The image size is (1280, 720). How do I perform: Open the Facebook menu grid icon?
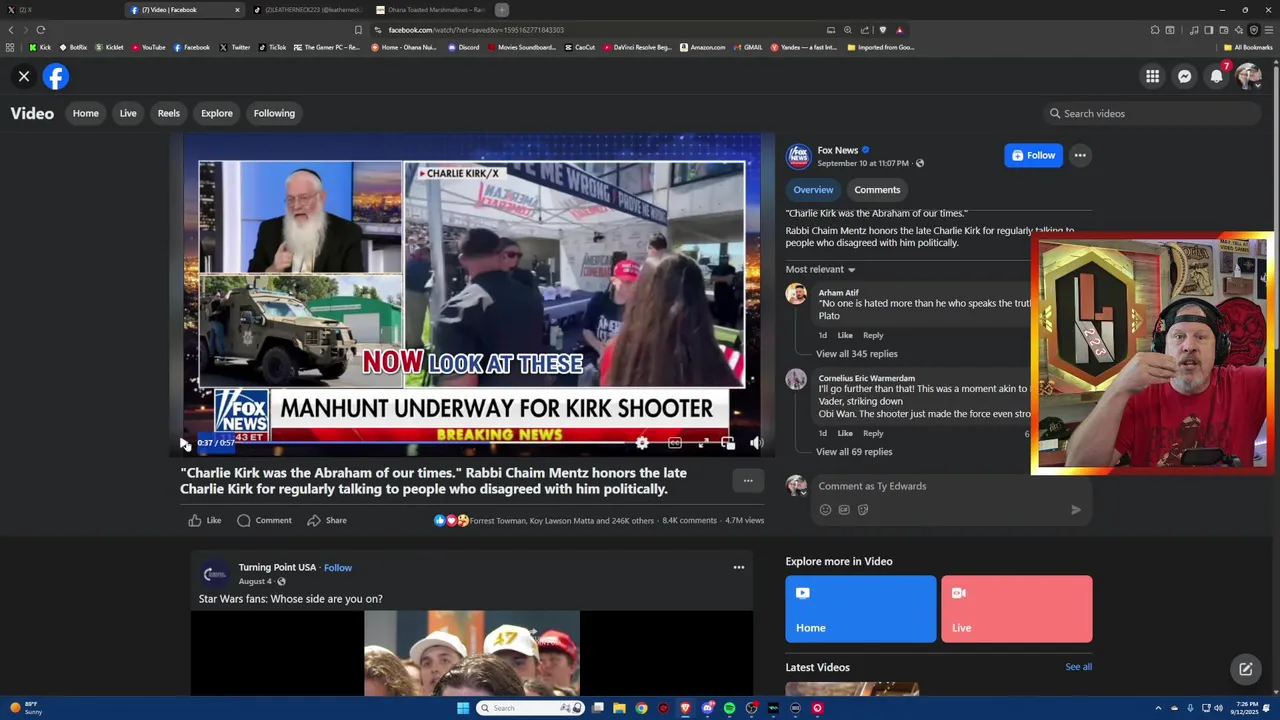(x=1152, y=76)
